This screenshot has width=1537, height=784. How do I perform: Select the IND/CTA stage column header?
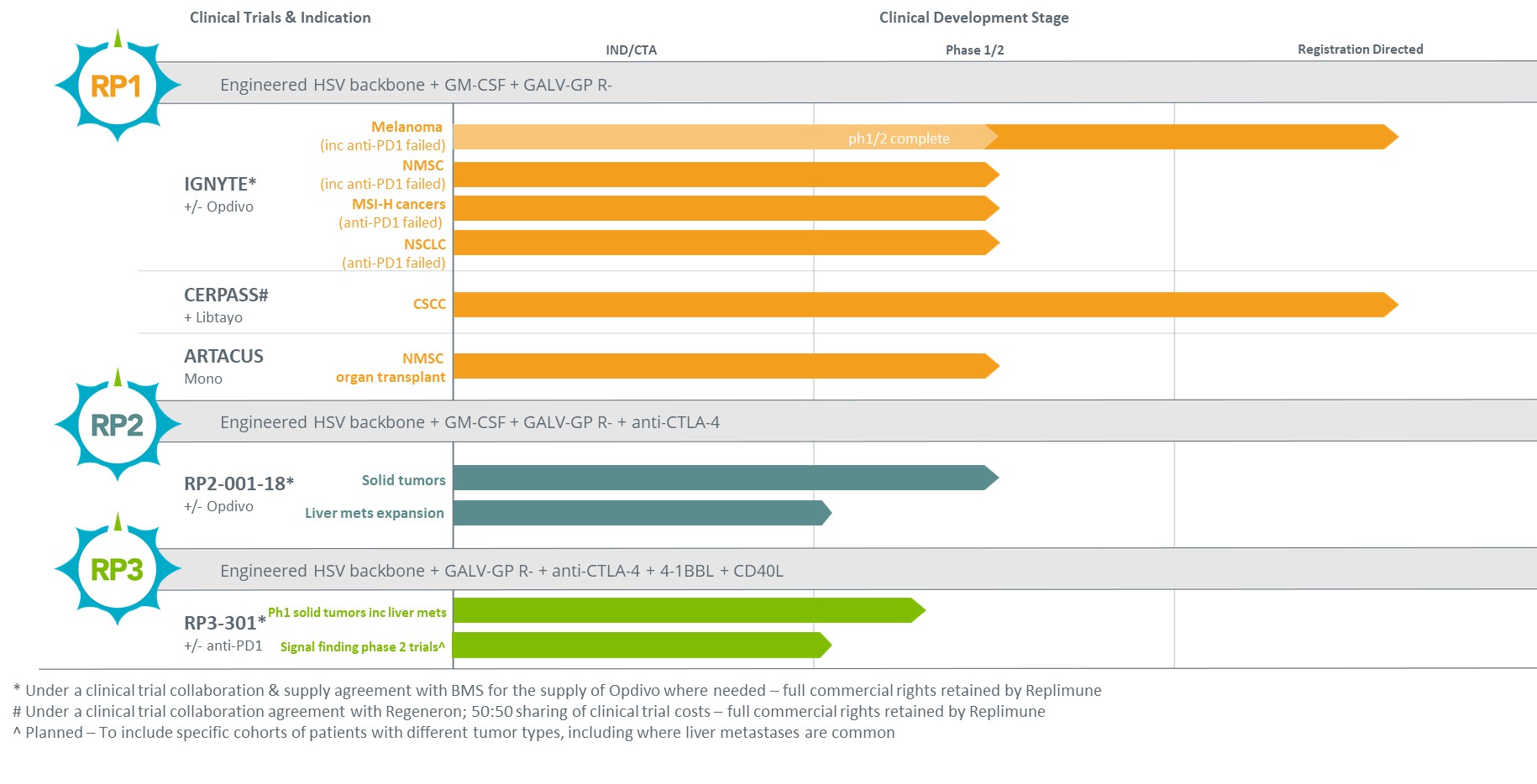click(631, 50)
